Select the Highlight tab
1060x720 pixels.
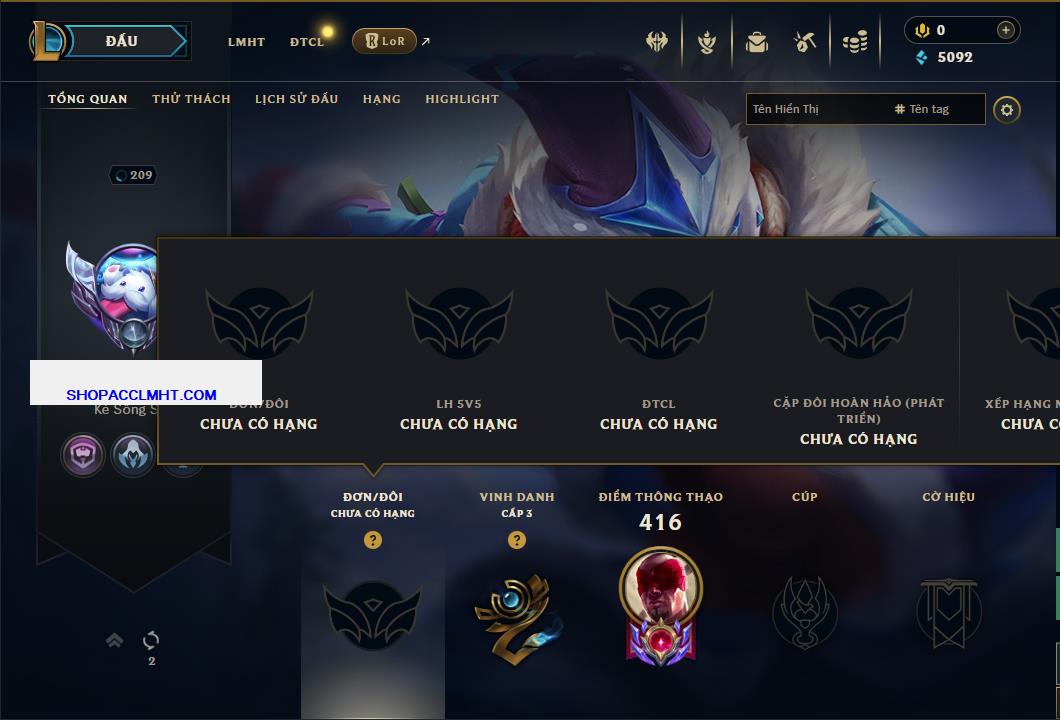coord(462,99)
